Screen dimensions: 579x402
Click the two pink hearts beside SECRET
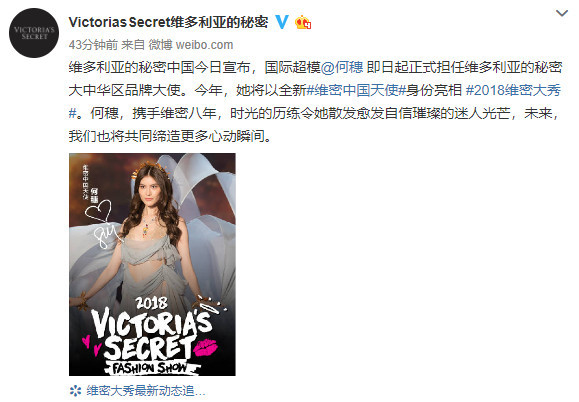pyautogui.click(x=91, y=345)
